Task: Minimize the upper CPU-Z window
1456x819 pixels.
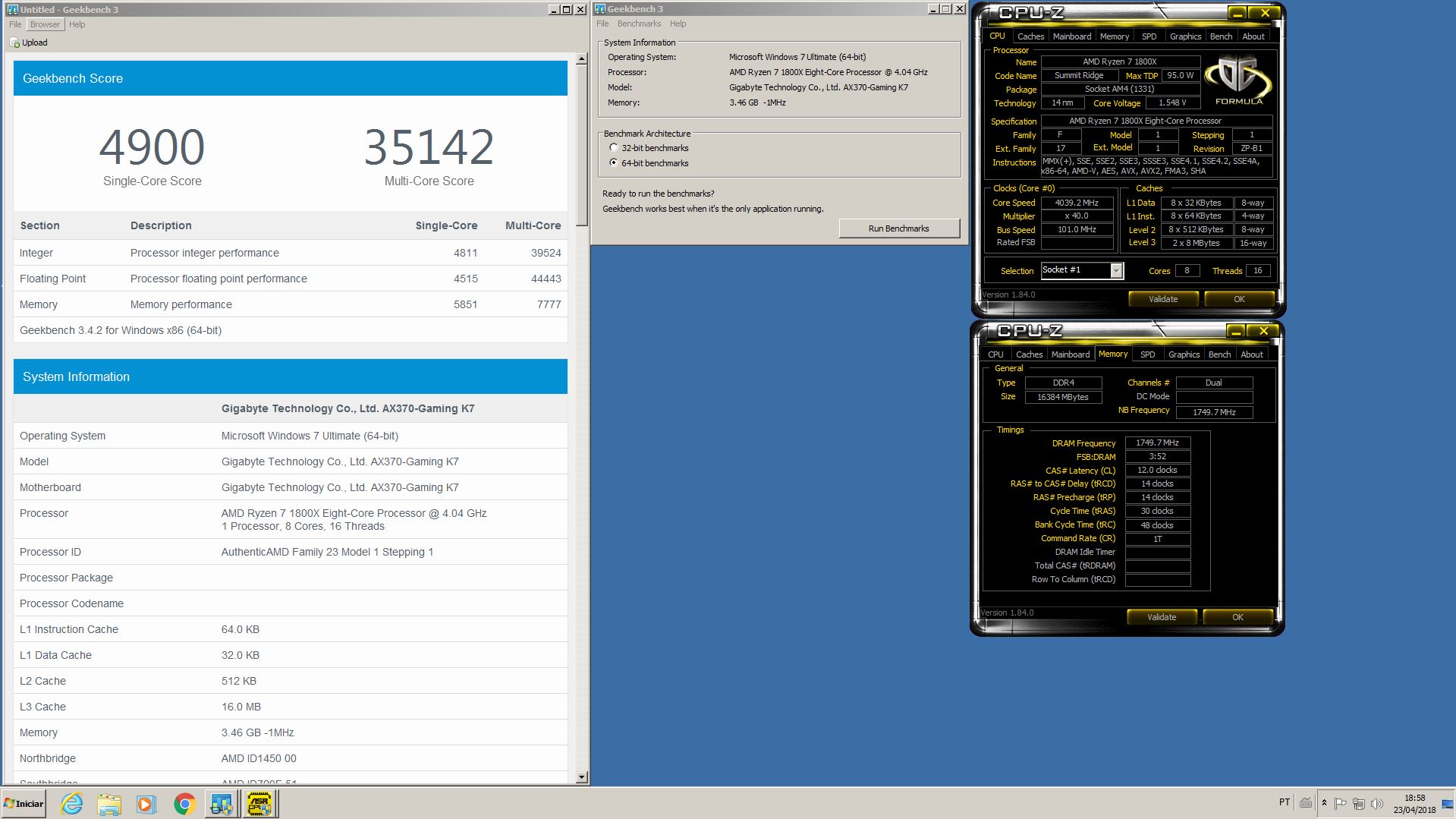Action: click(x=1237, y=13)
